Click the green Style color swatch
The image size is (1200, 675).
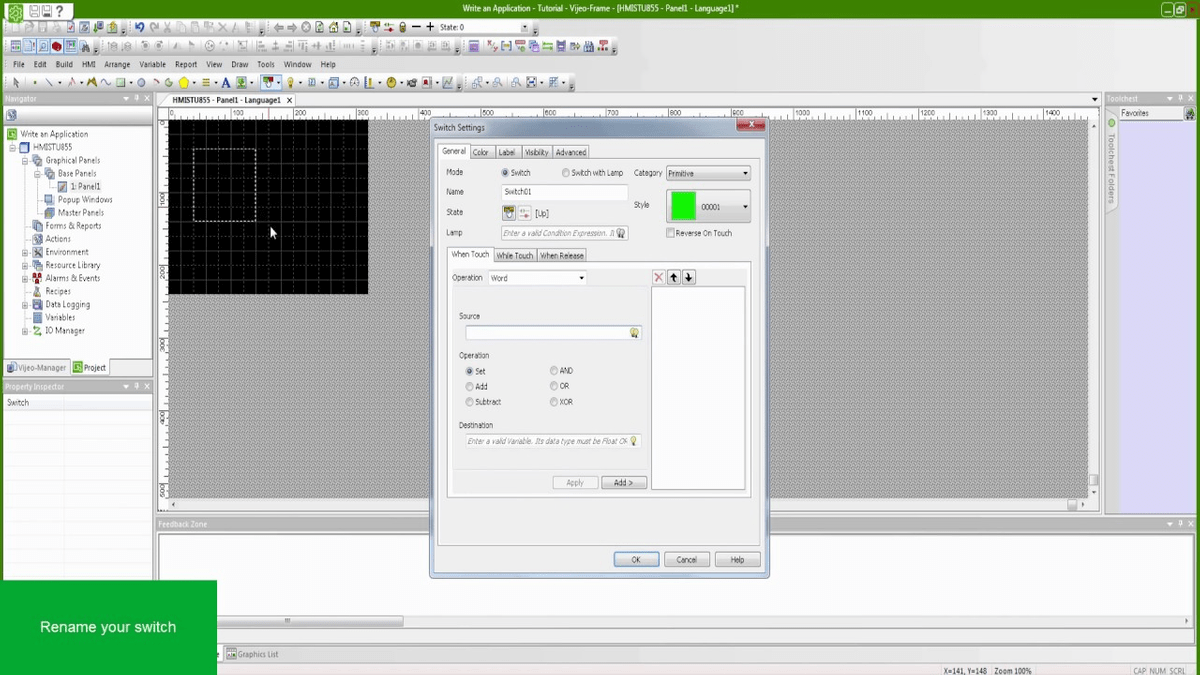[x=684, y=206]
